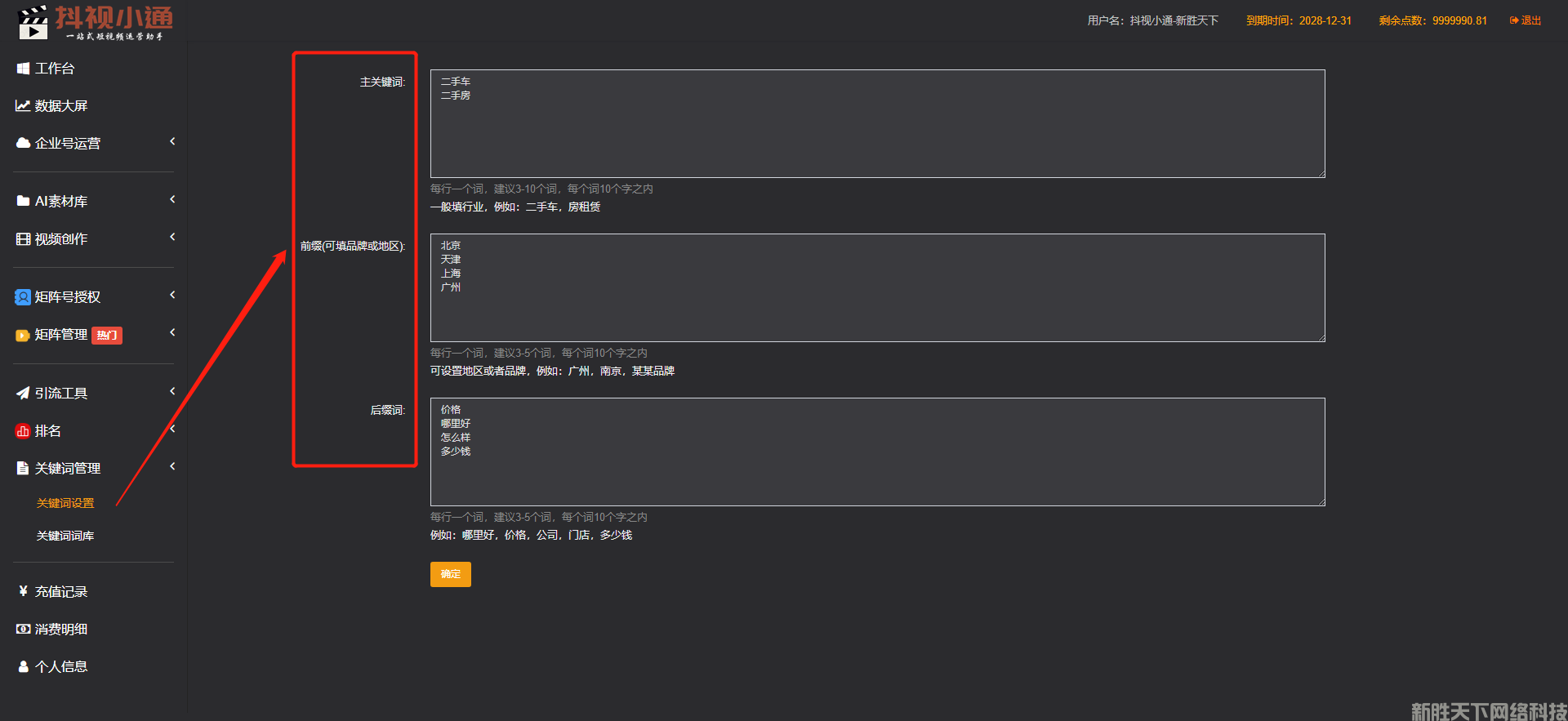Expand the 视频创作 chevron
The image size is (1568, 721).
pyautogui.click(x=172, y=238)
